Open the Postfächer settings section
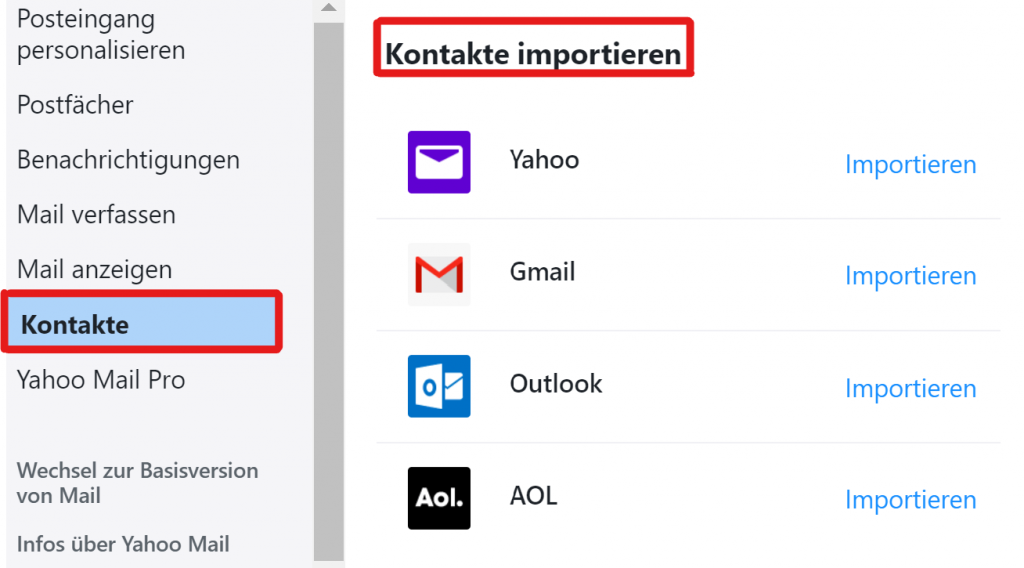This screenshot has width=1024, height=568. (x=75, y=105)
